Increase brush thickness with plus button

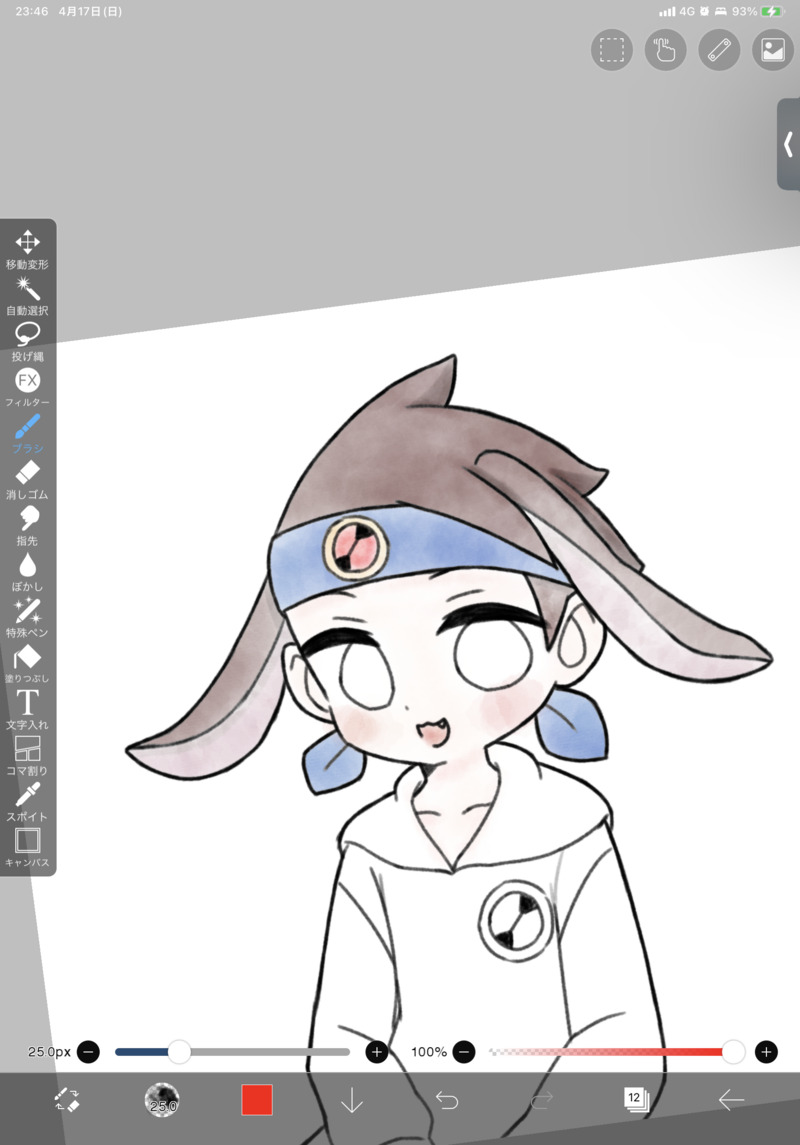click(377, 1052)
